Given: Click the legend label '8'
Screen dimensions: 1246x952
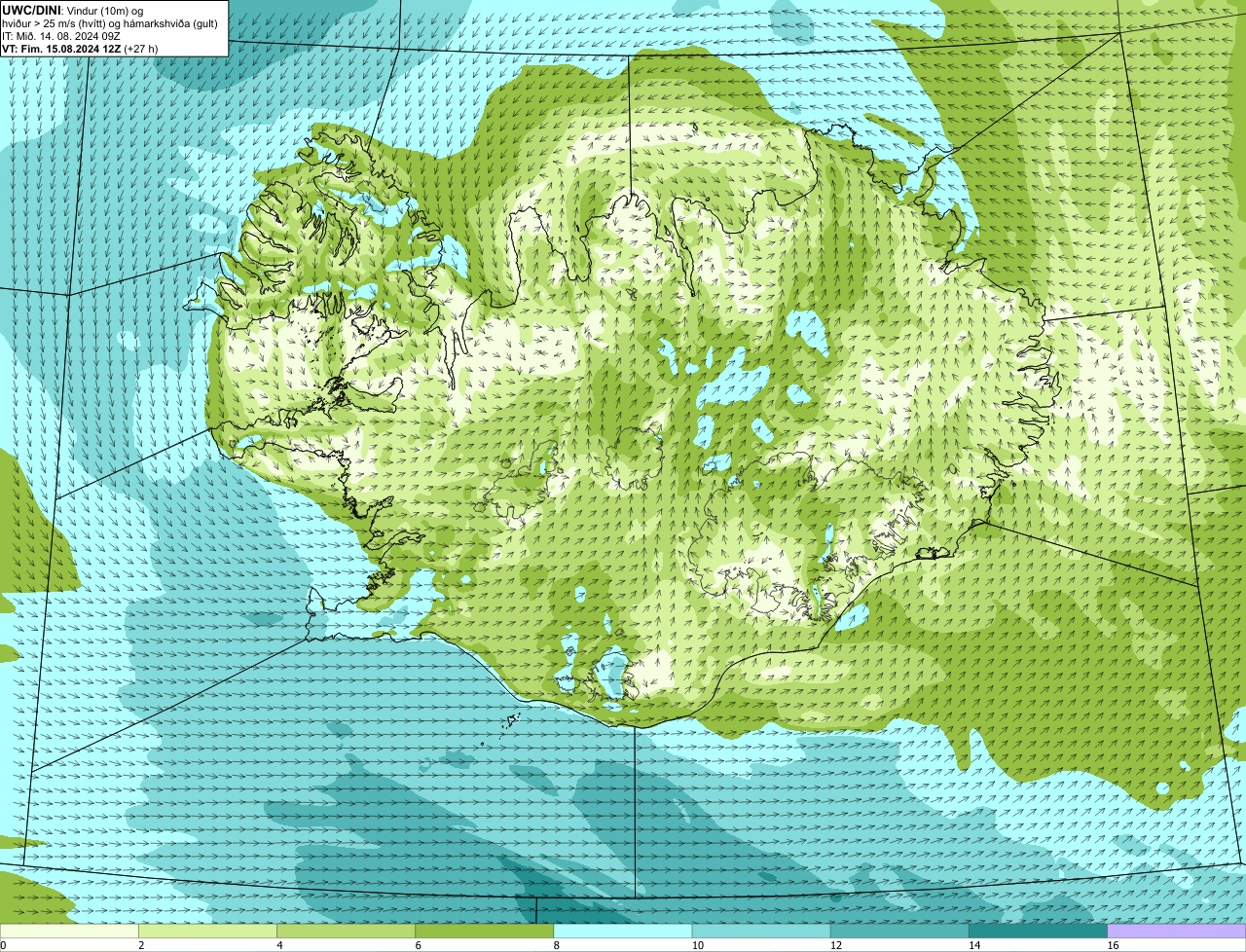Looking at the screenshot, I should coord(557,945).
